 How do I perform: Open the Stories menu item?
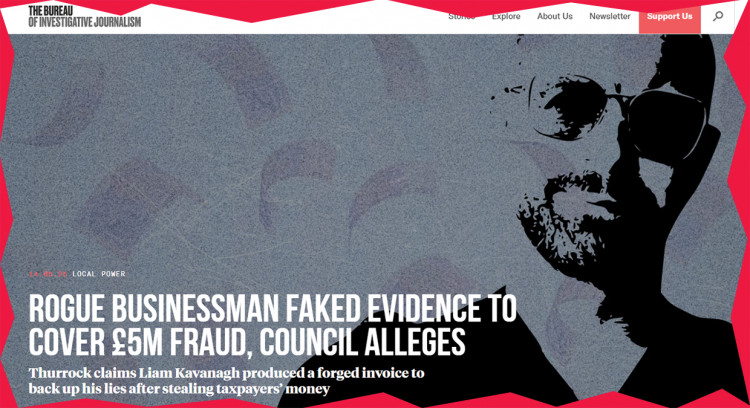click(x=461, y=16)
